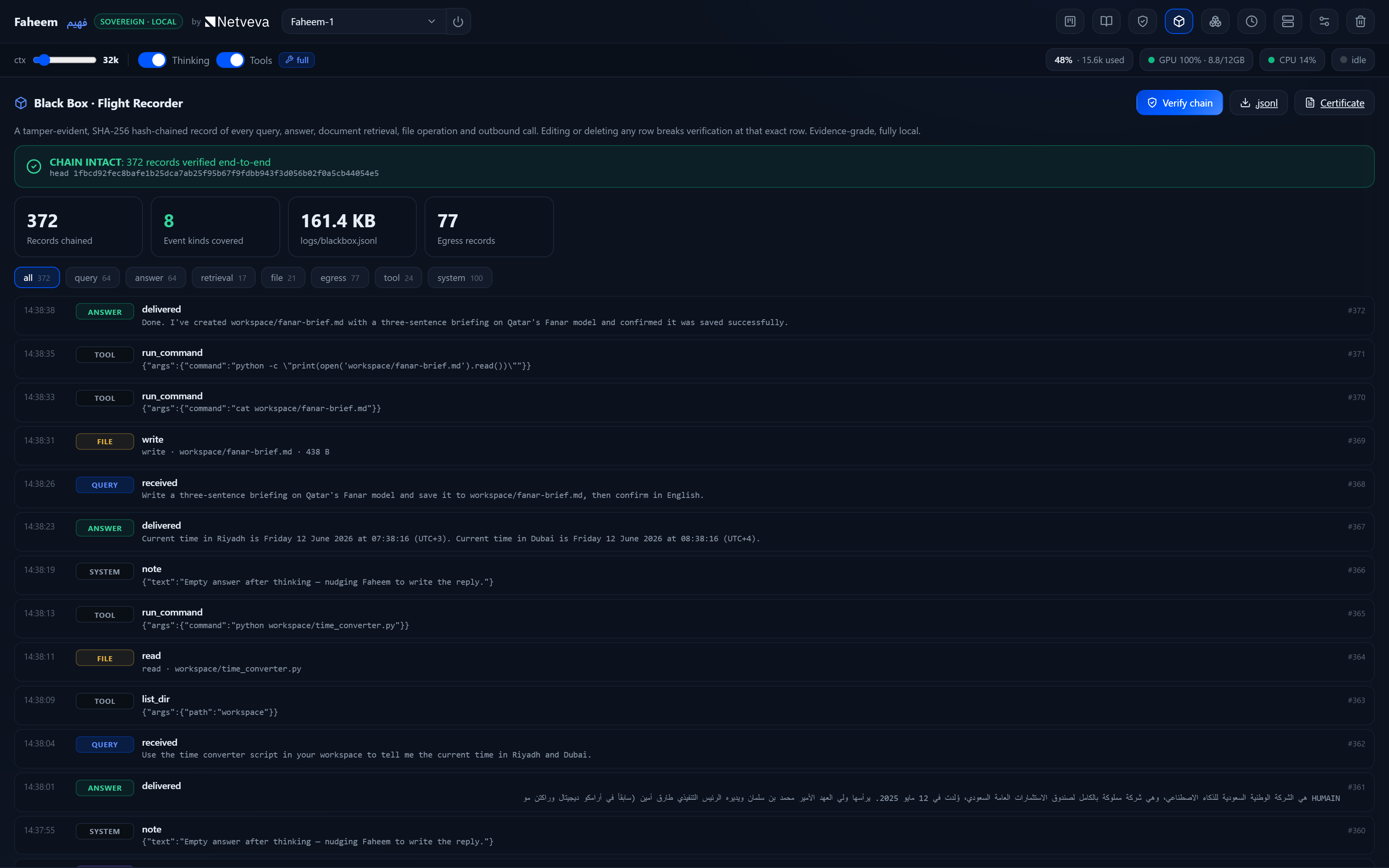The height and width of the screenshot is (868, 1389).
Task: Click the idle status pill
Action: pyautogui.click(x=1352, y=60)
